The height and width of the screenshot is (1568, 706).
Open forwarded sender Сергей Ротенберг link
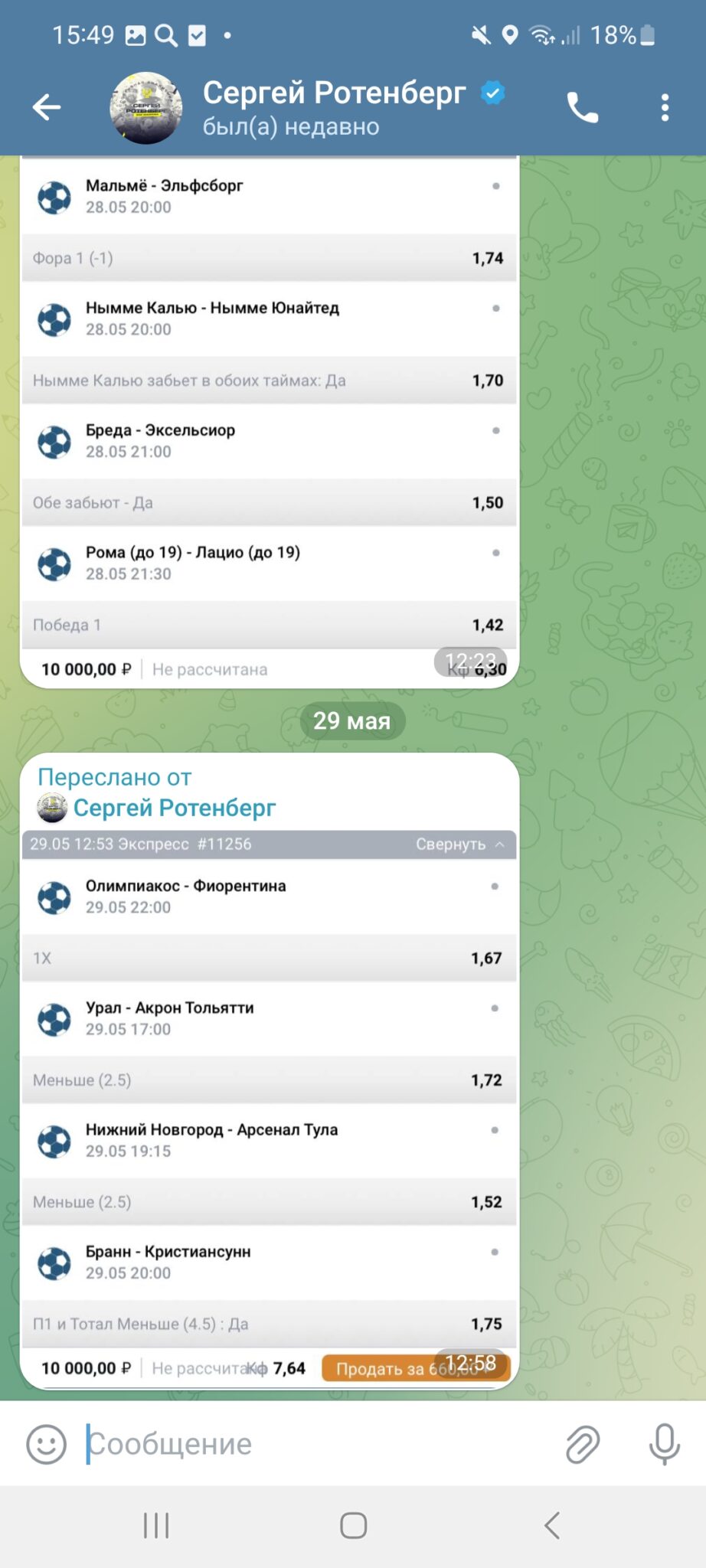click(174, 808)
